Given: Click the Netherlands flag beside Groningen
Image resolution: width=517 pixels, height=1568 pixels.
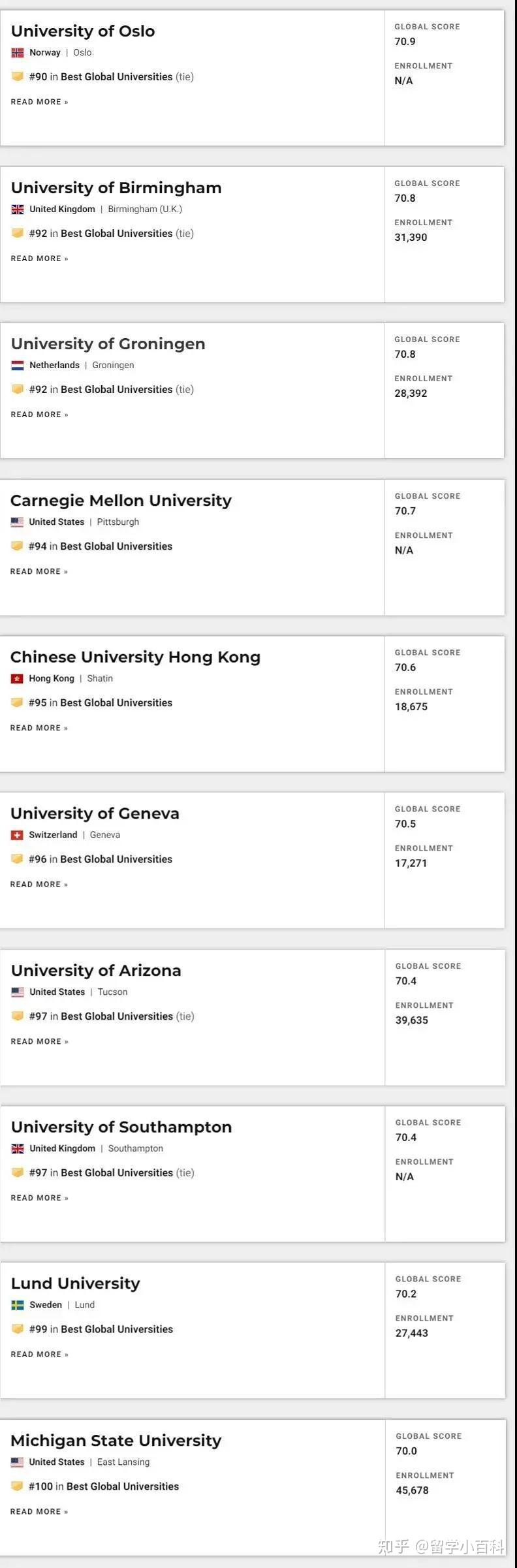Looking at the screenshot, I should [18, 366].
